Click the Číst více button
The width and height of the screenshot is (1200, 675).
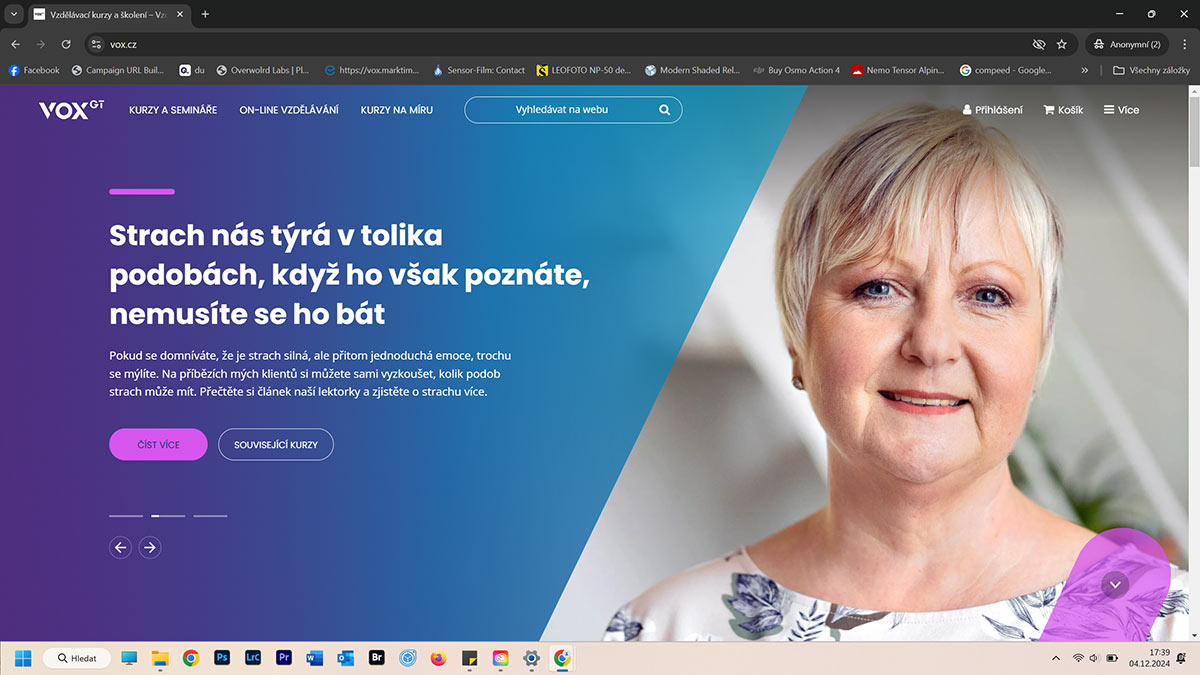pos(158,444)
